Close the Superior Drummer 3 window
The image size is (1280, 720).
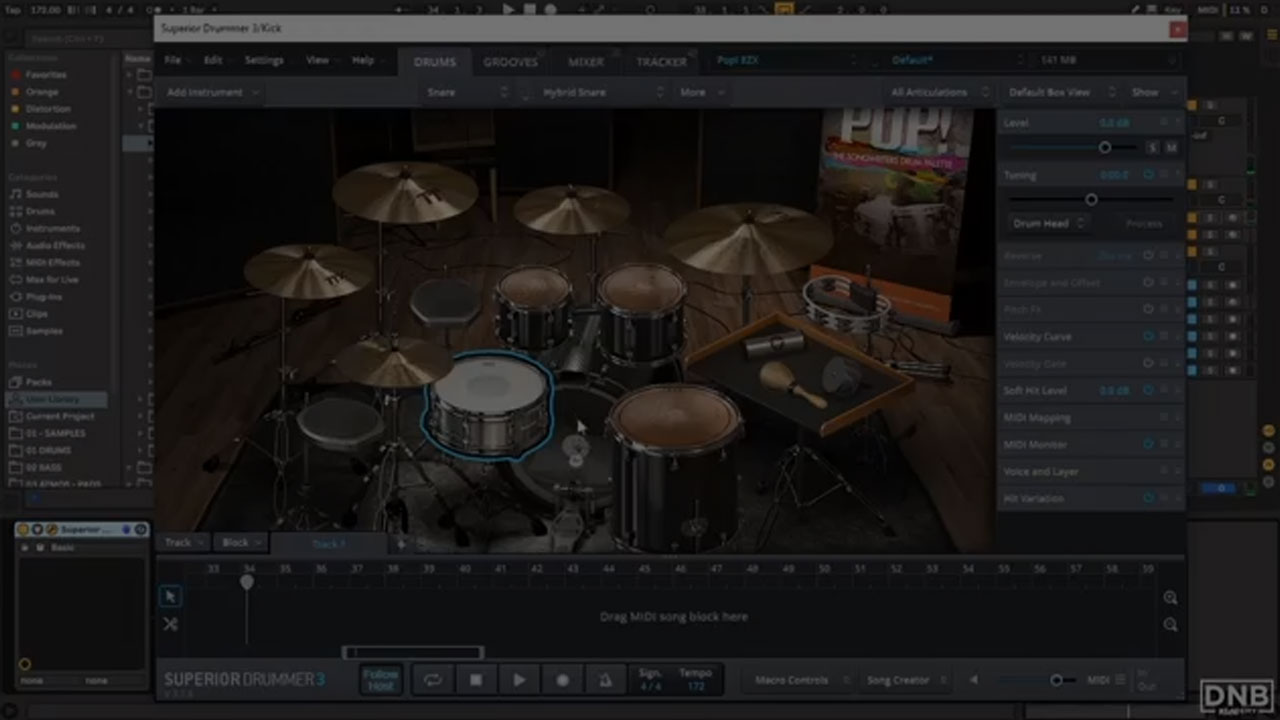tap(1176, 29)
